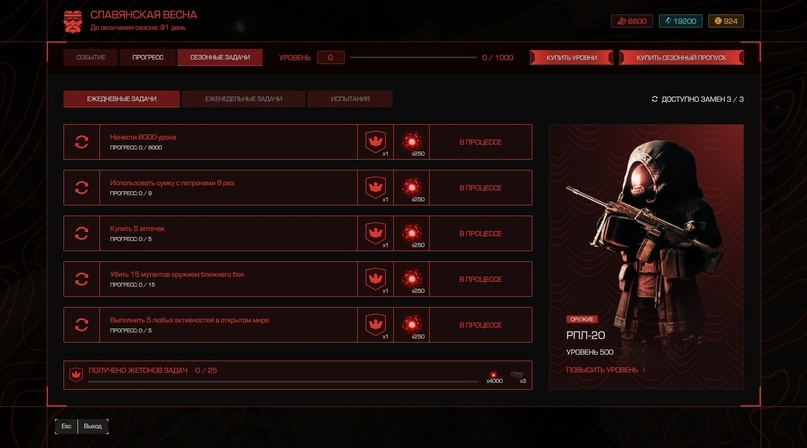Click the gold 924 currency counter
This screenshot has height=448, width=807.
coord(726,21)
